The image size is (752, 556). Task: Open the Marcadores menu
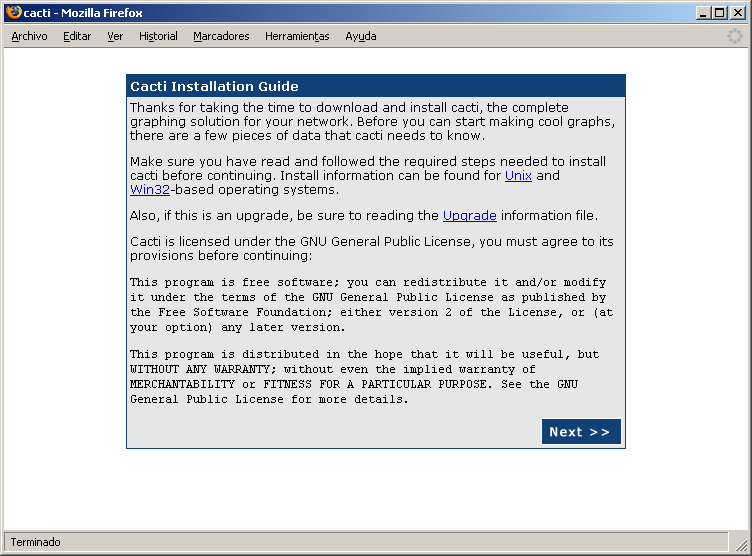[x=221, y=36]
